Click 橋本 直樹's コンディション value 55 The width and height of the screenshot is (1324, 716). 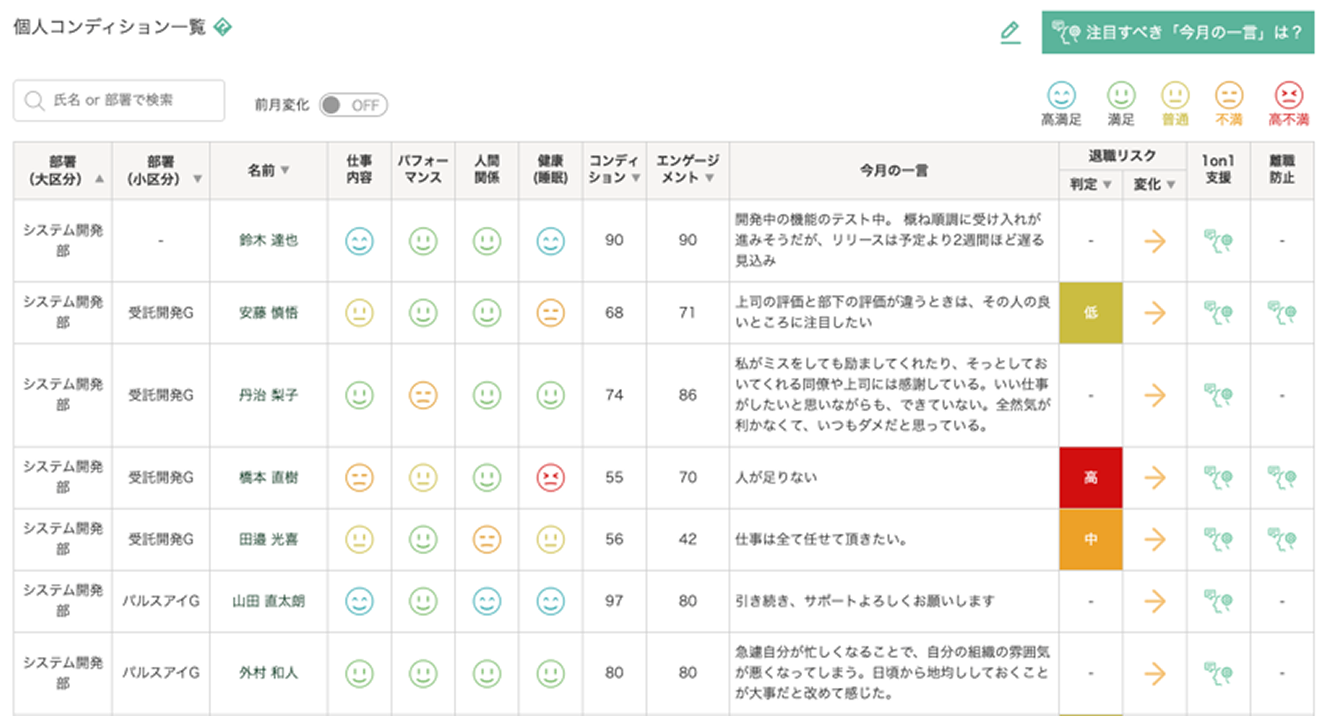click(x=614, y=478)
